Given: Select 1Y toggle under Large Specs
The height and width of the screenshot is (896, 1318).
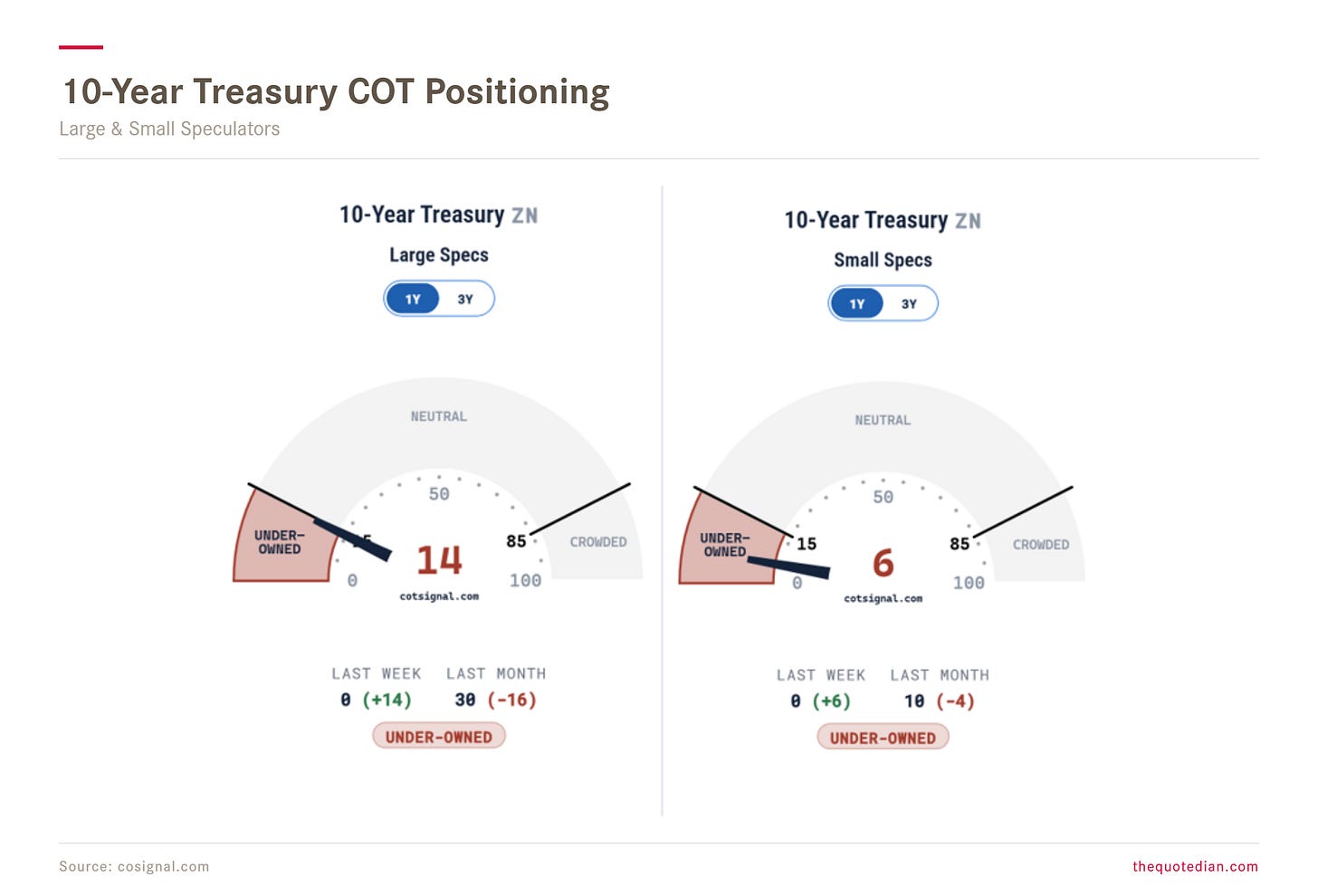Looking at the screenshot, I should (x=413, y=299).
